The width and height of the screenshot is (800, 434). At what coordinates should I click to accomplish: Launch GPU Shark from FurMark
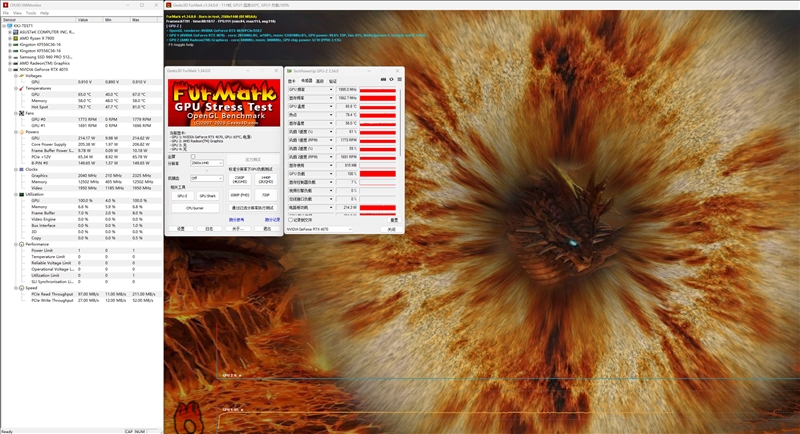tap(208, 196)
